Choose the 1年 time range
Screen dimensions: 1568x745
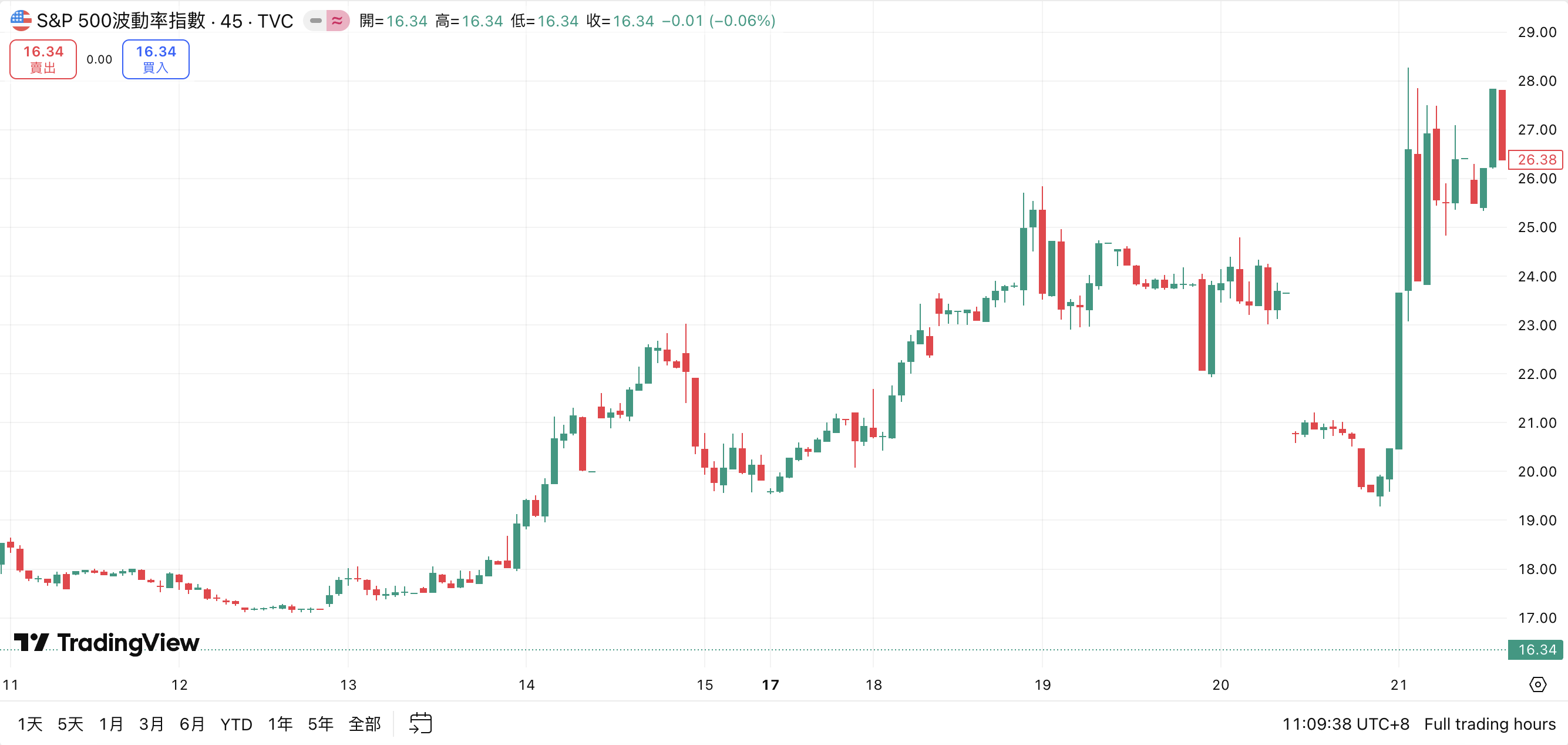(x=280, y=724)
